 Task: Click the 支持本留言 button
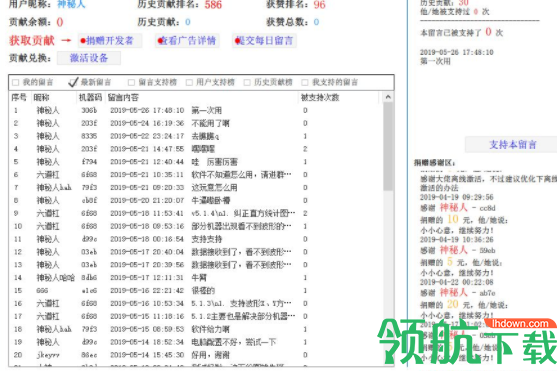tap(512, 145)
